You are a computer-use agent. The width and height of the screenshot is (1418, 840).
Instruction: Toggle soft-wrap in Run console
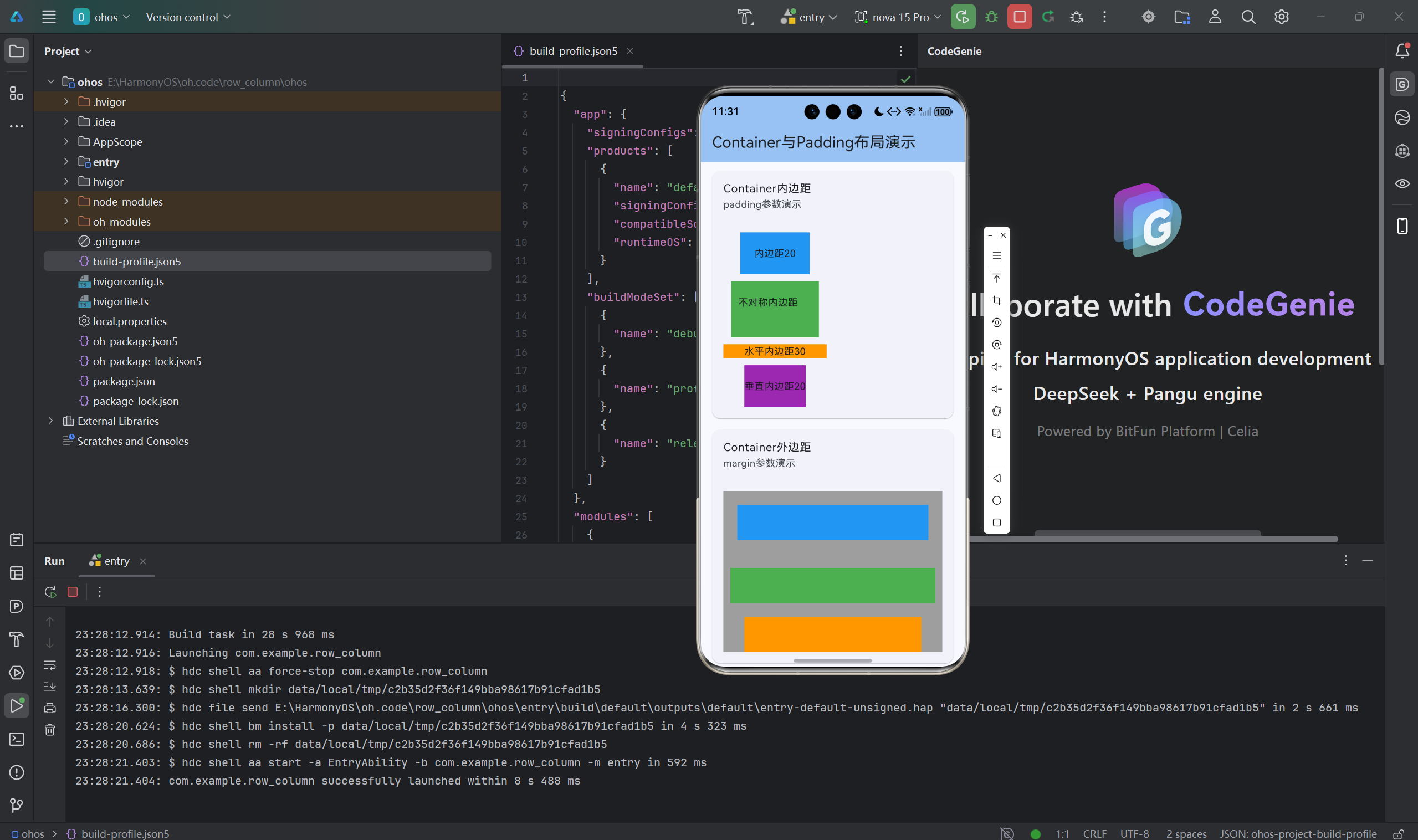50,665
